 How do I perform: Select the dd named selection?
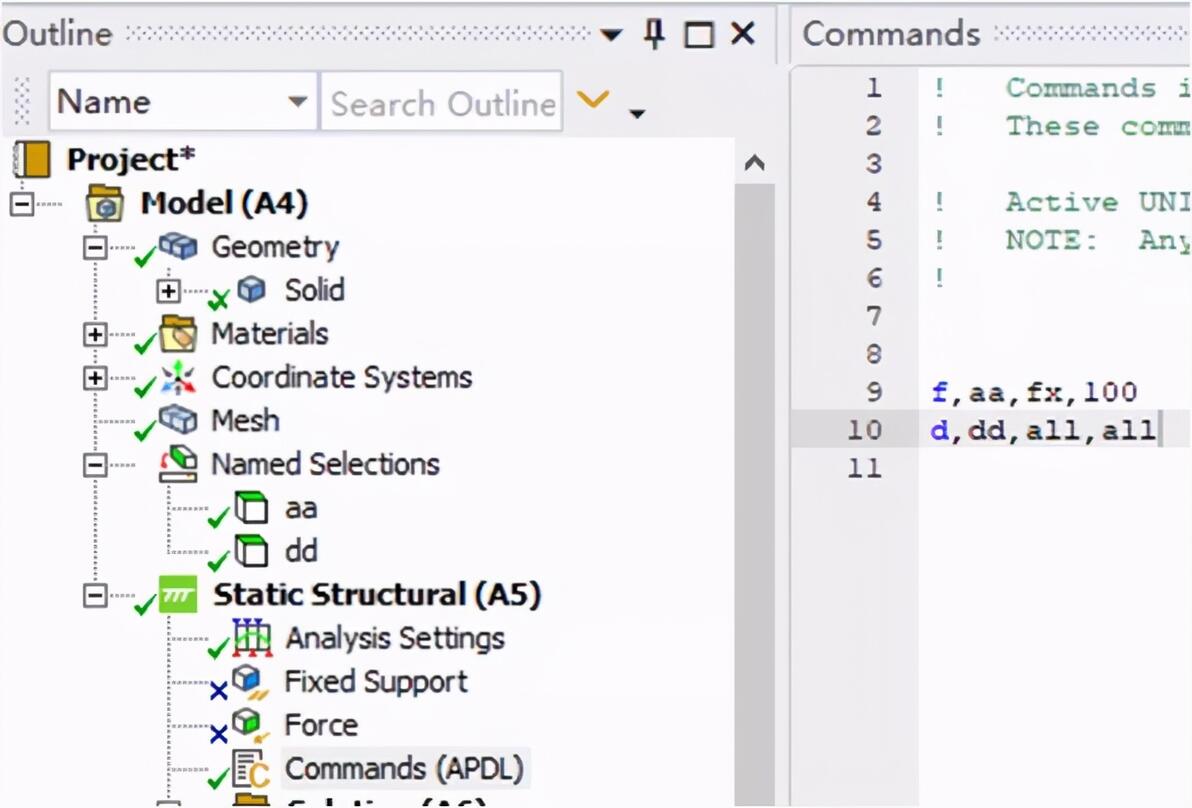click(x=301, y=551)
